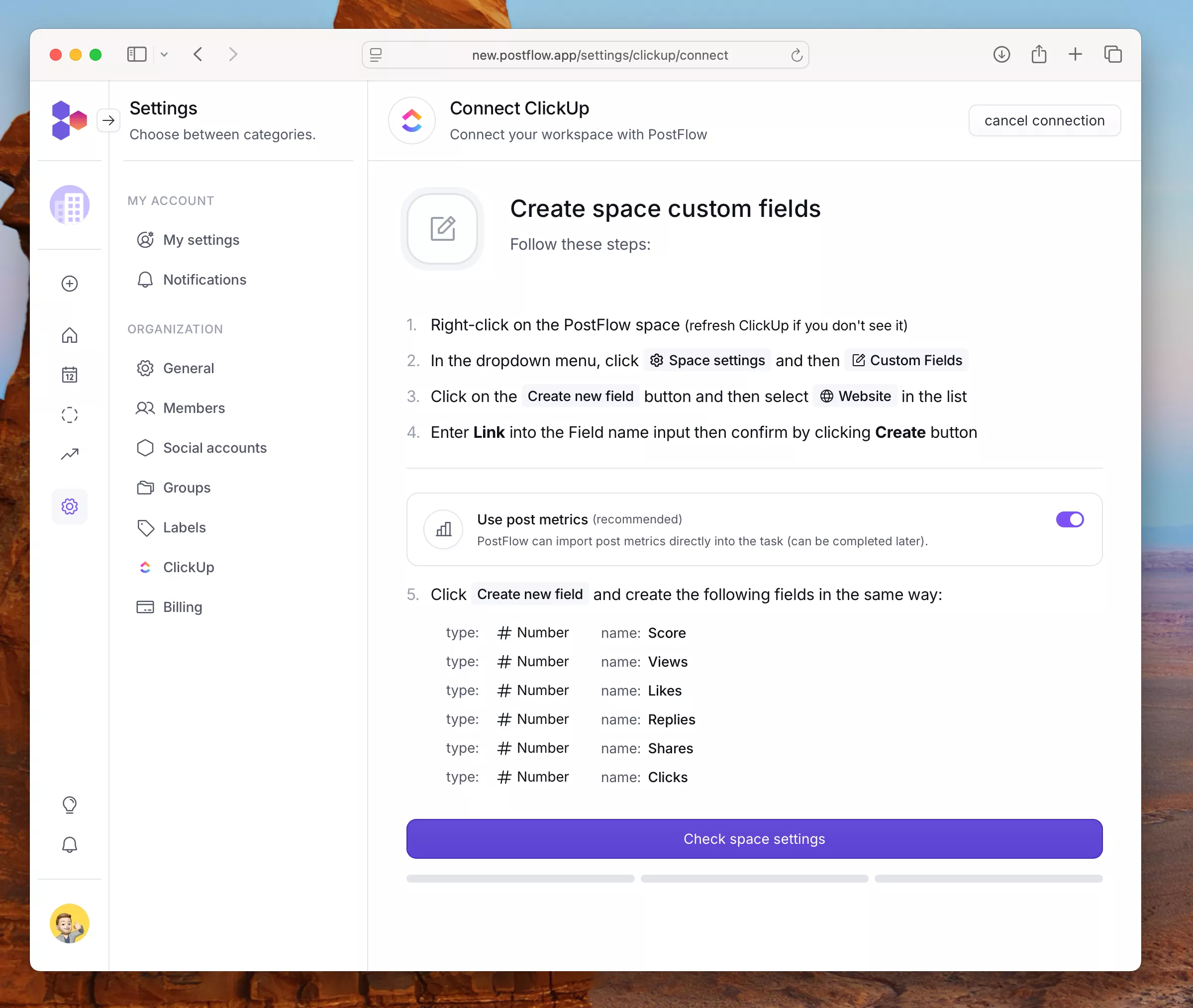The height and width of the screenshot is (1008, 1193).
Task: Click the page reader icon in address bar
Action: point(376,55)
